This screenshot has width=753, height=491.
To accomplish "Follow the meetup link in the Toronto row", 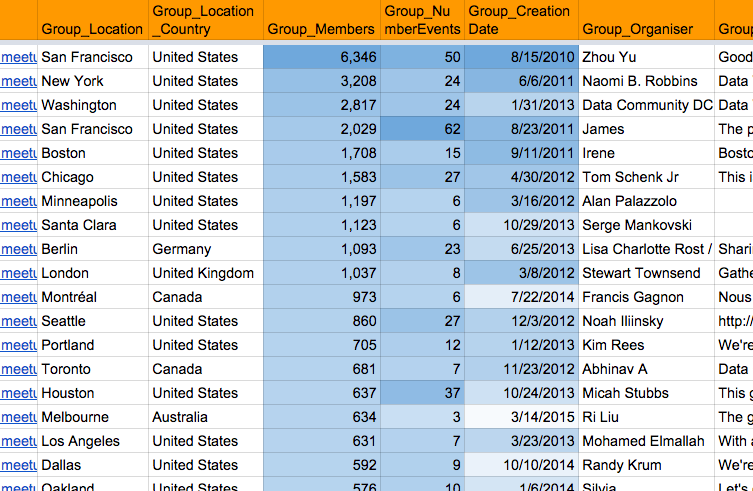I will (18, 369).
